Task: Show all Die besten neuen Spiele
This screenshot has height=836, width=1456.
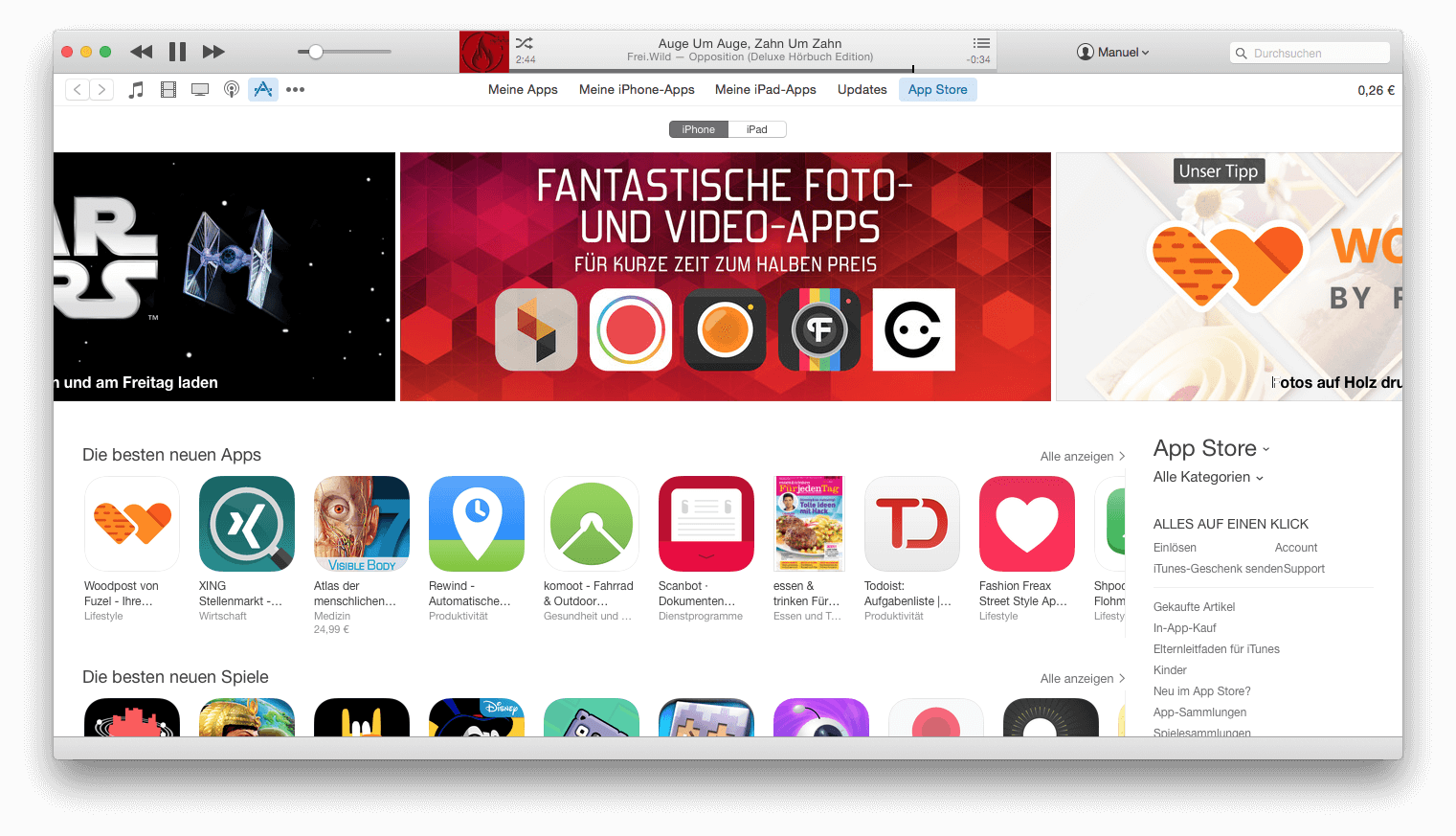Action: click(1083, 679)
